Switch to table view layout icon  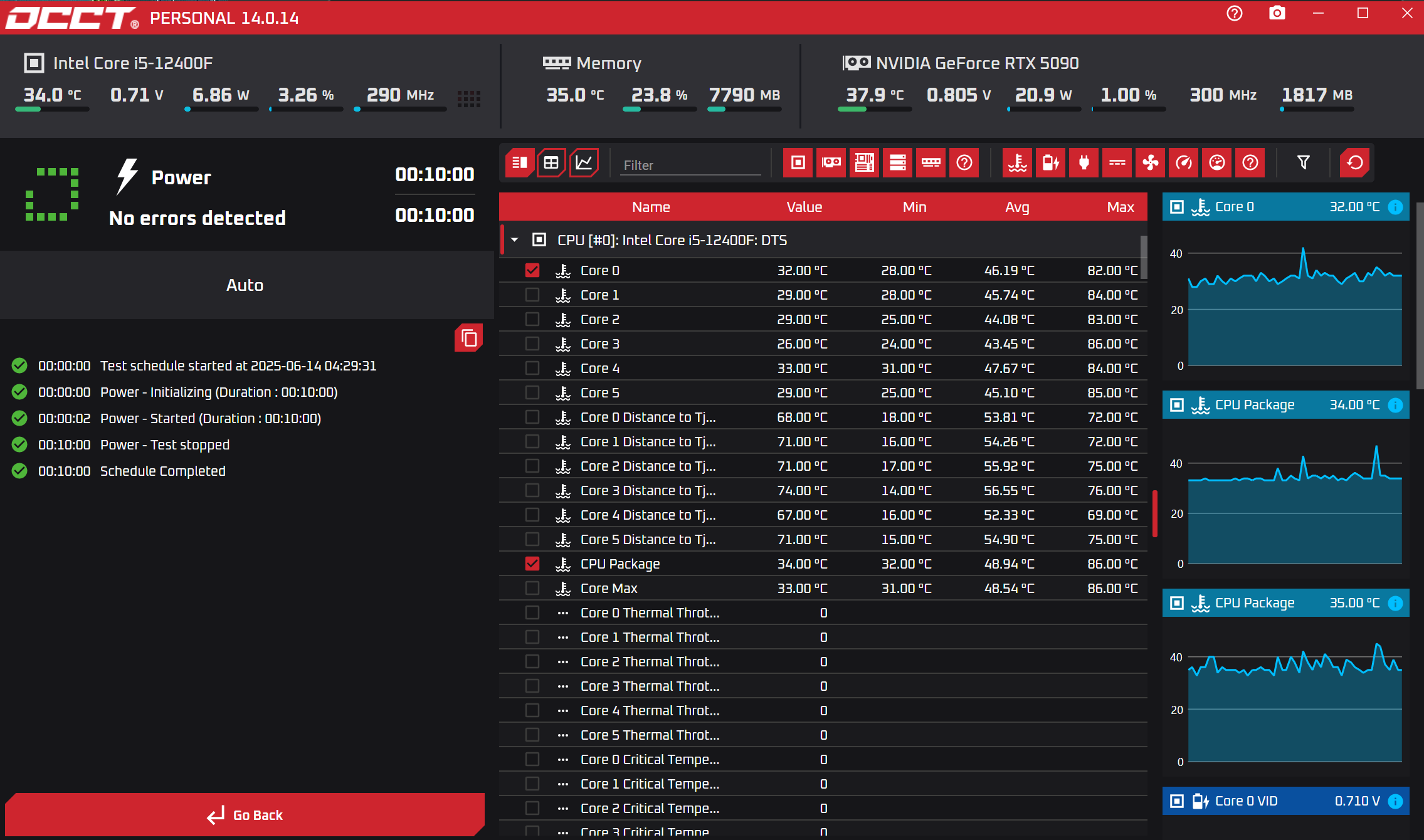point(551,163)
